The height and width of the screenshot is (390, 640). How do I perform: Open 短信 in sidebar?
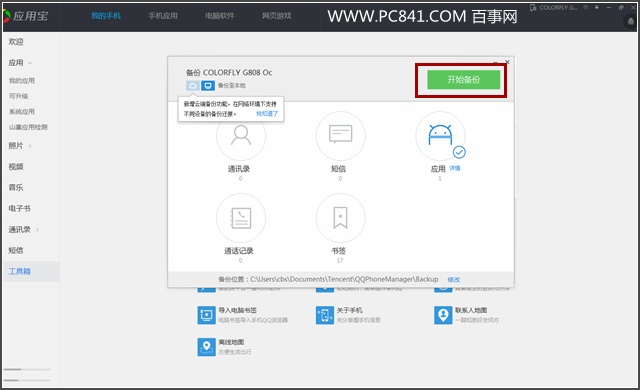point(16,250)
